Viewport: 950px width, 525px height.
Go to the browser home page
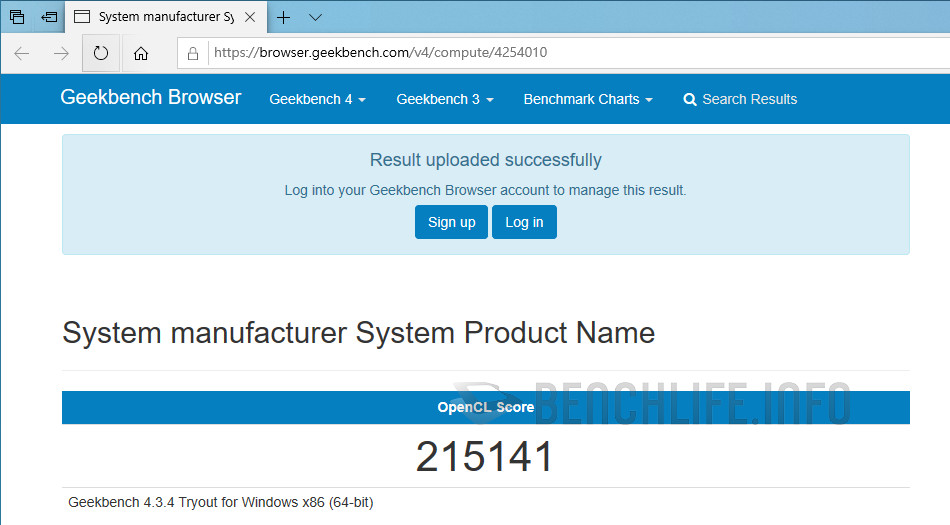point(141,53)
